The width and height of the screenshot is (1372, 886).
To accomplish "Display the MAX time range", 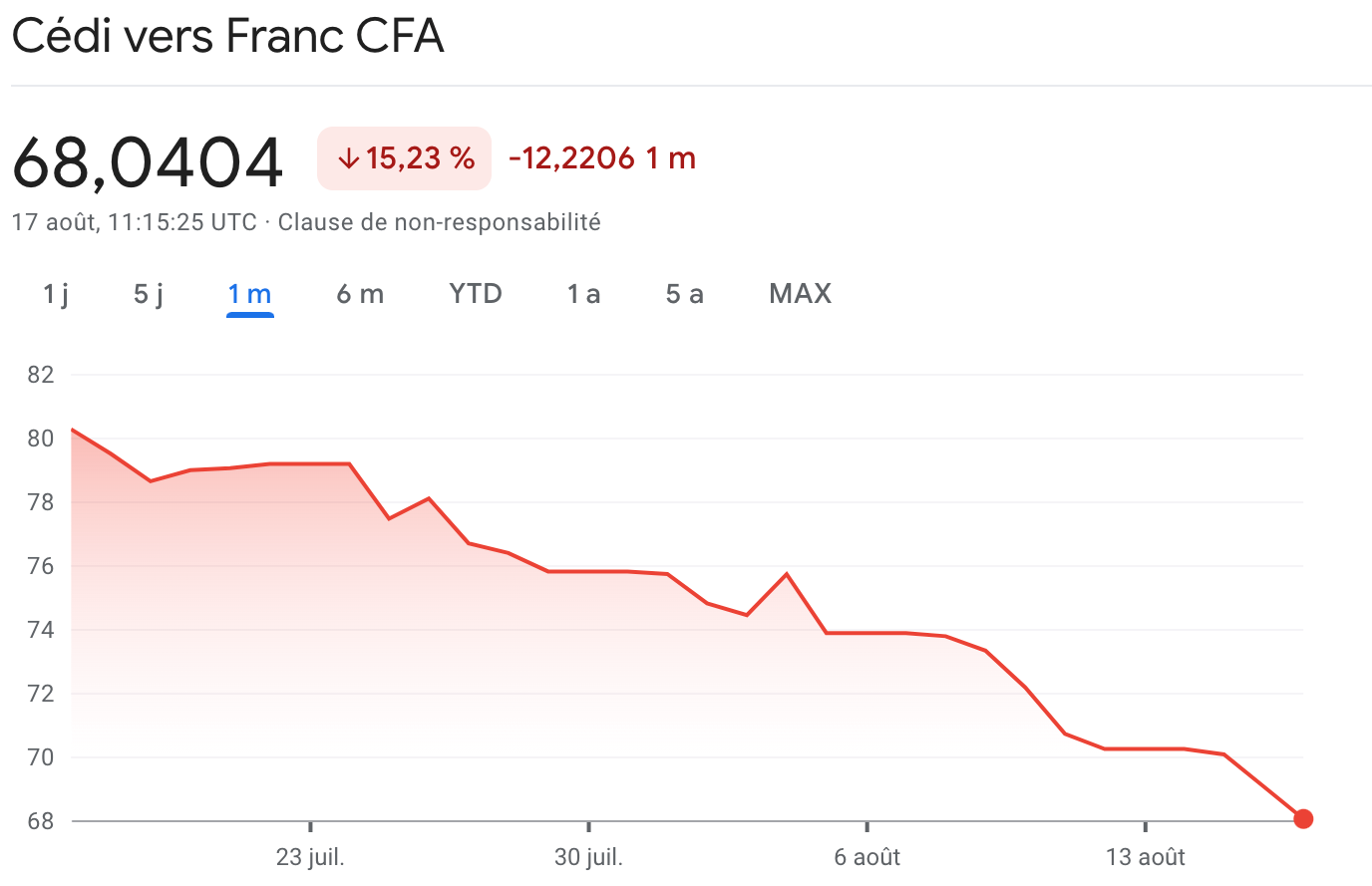I will tap(800, 293).
